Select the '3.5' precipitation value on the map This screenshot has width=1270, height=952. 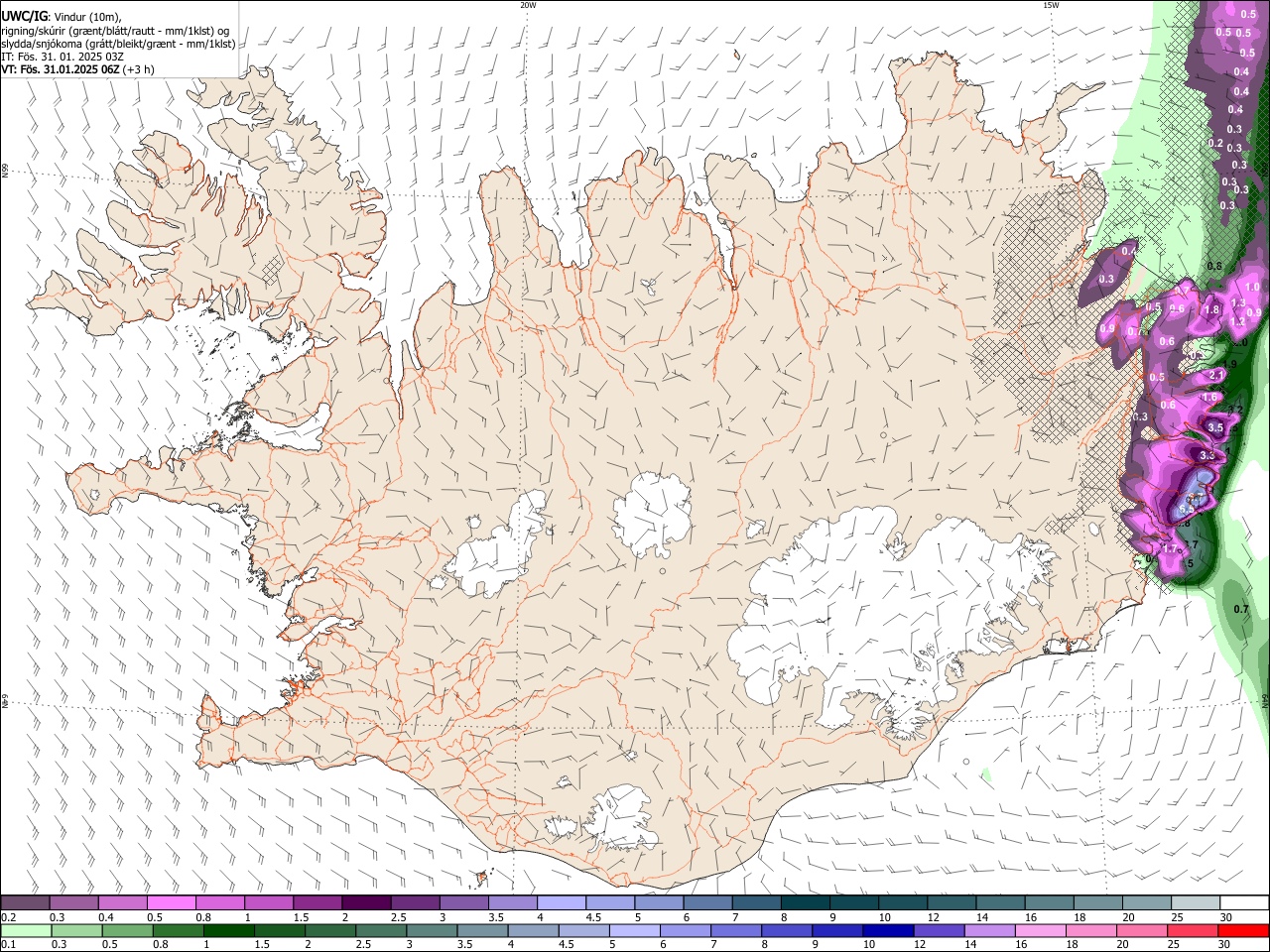(1215, 427)
